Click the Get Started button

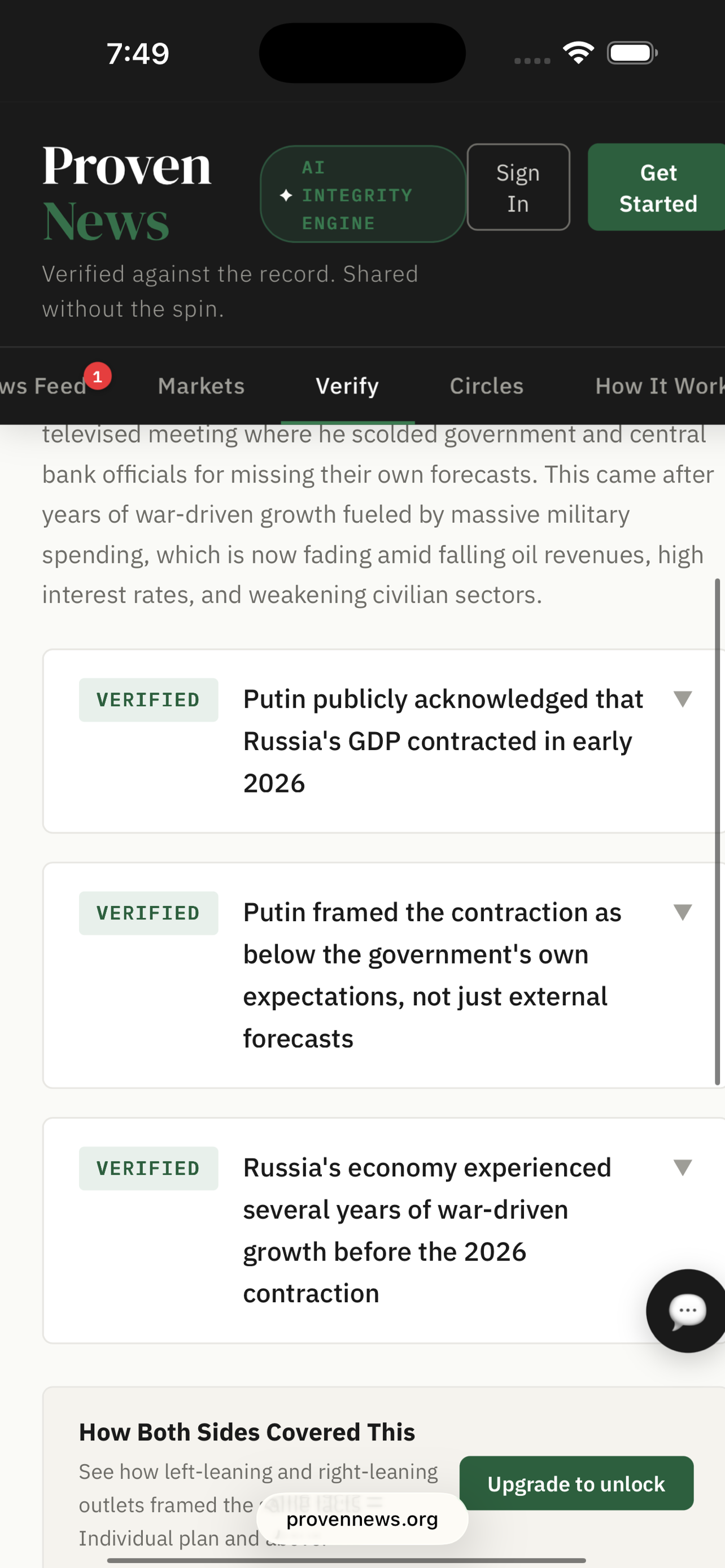pos(657,187)
